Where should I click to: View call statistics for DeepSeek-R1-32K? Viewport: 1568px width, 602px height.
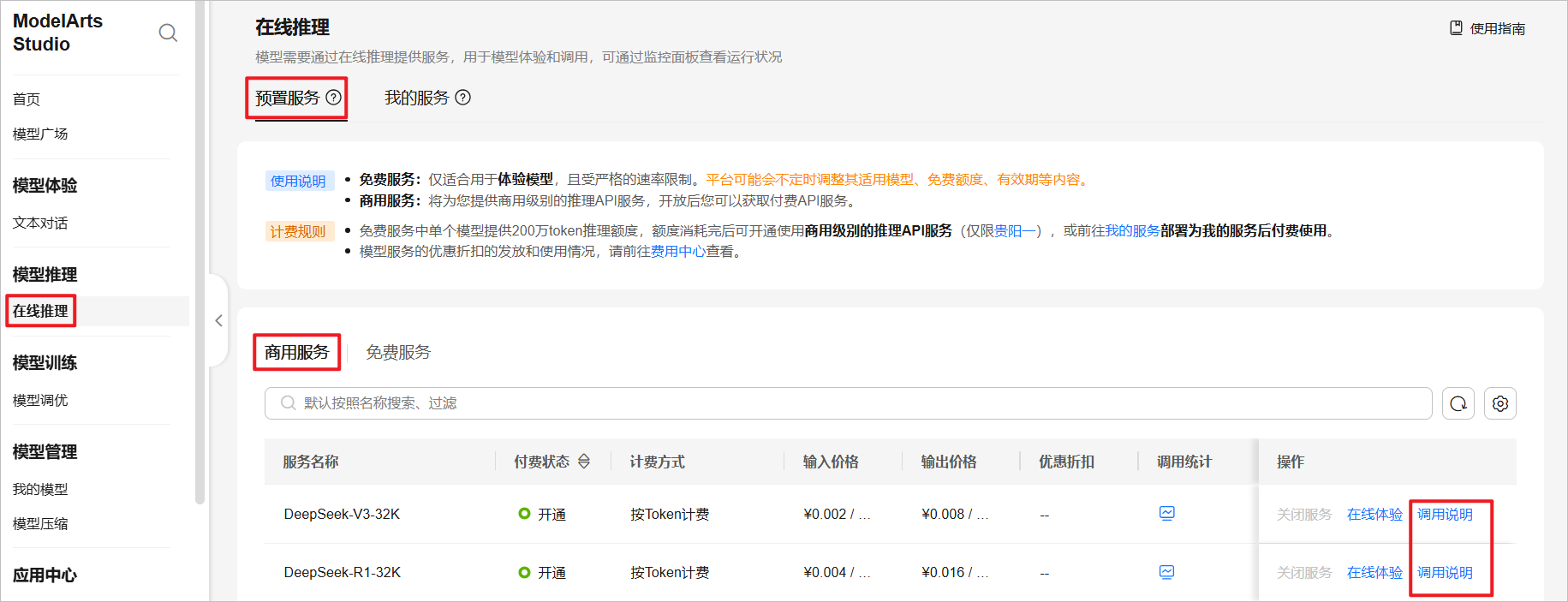click(x=1166, y=572)
